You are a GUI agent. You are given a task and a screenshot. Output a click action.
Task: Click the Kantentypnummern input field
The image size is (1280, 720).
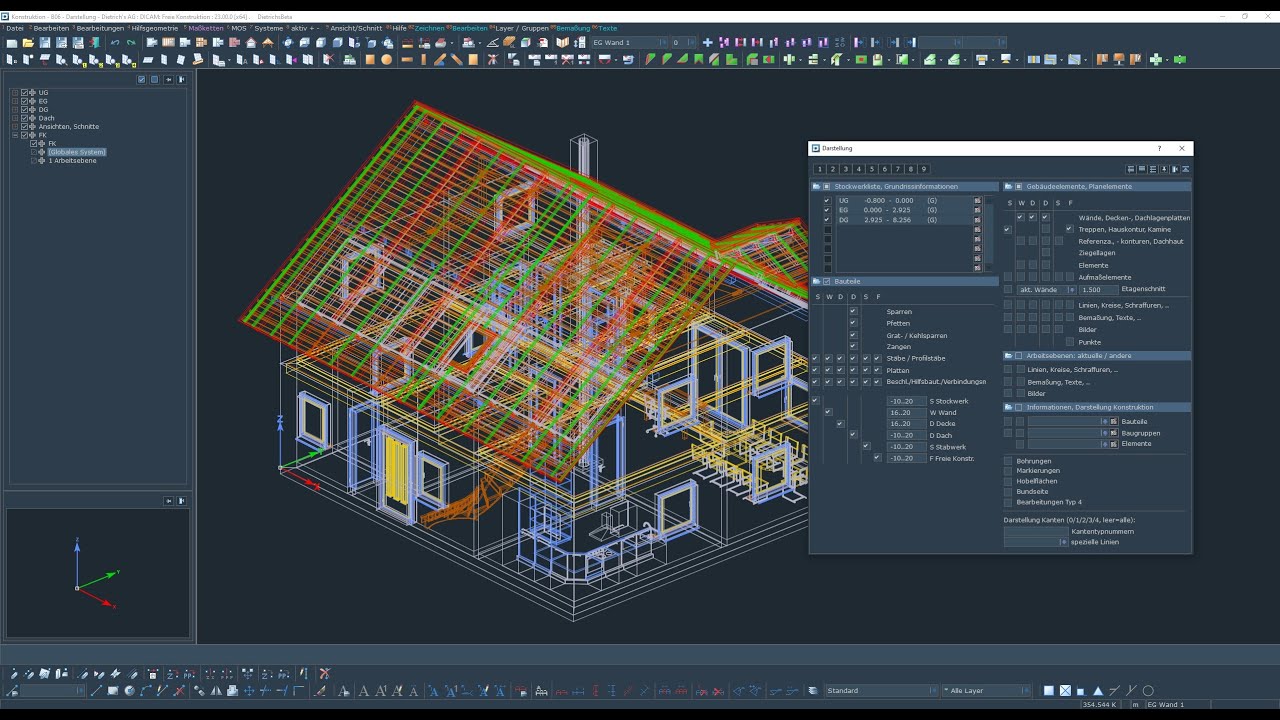click(1036, 531)
